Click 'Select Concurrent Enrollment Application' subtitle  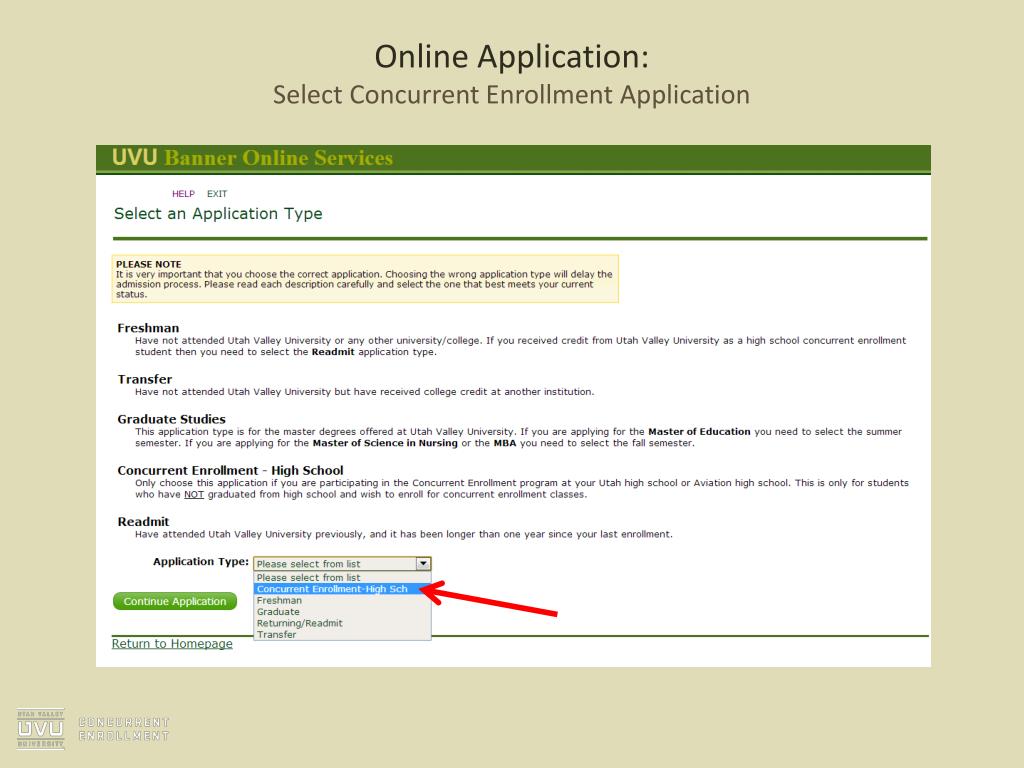click(511, 95)
